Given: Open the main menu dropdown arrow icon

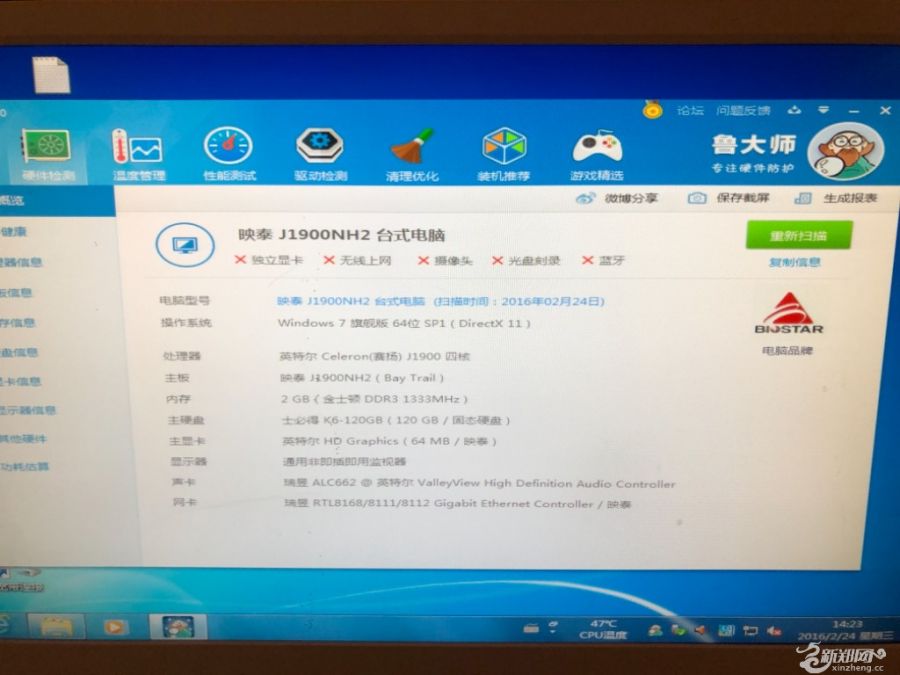Looking at the screenshot, I should tap(824, 110).
